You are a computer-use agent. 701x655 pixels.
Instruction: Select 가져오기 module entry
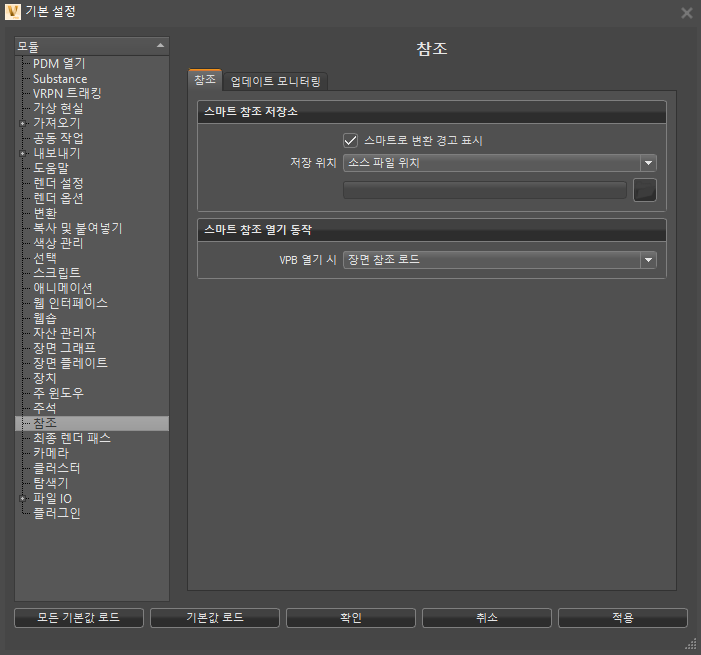[x=56, y=123]
